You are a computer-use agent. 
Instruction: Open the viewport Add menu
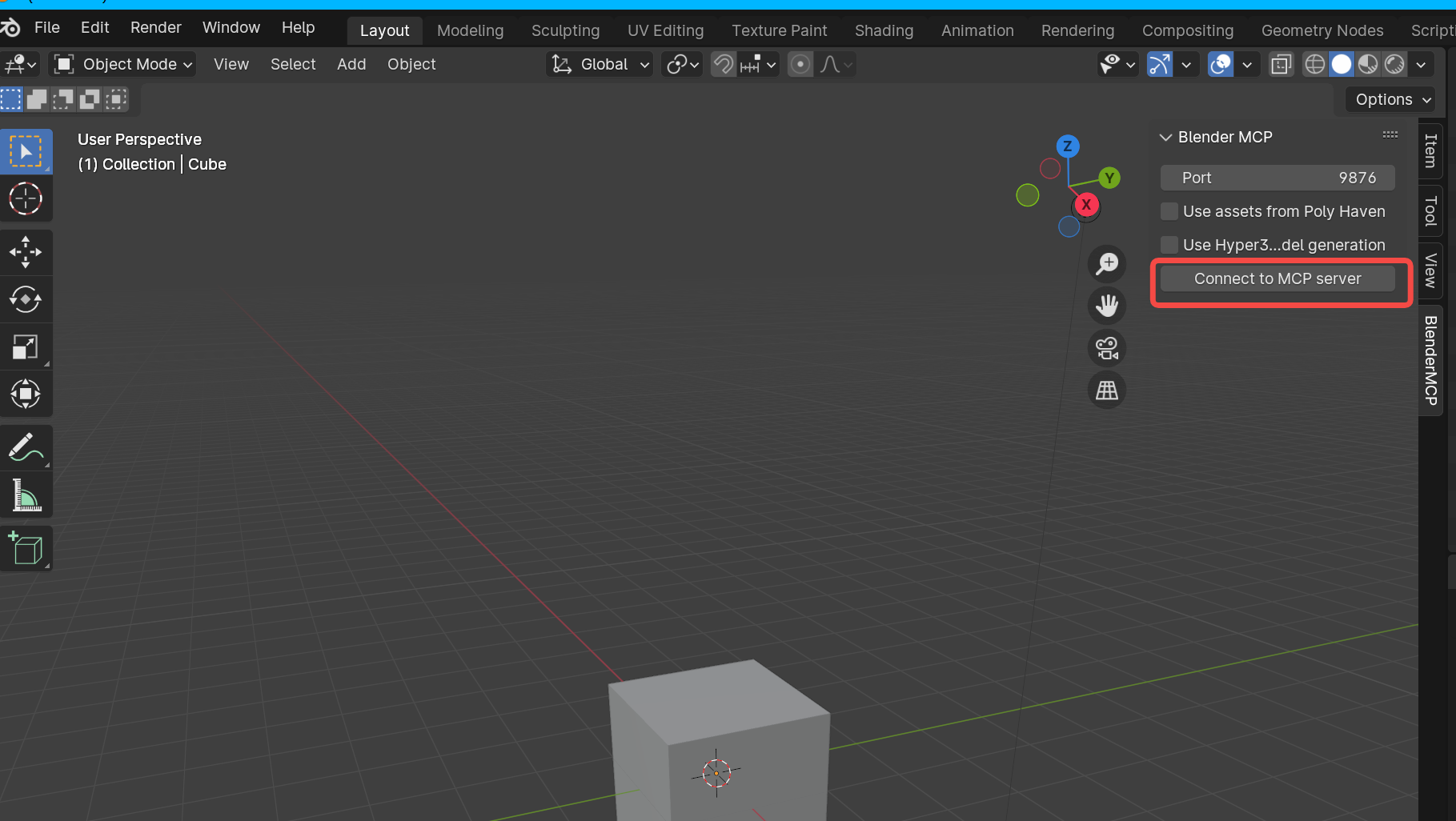click(351, 64)
